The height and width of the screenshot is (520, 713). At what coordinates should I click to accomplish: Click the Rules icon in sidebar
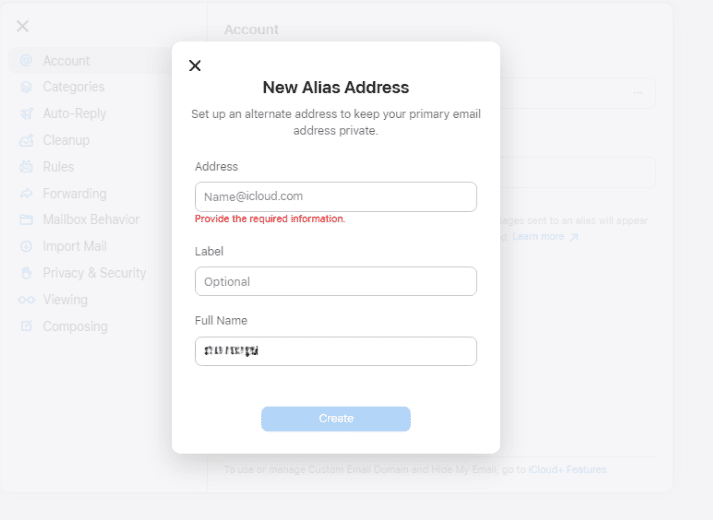click(26, 167)
